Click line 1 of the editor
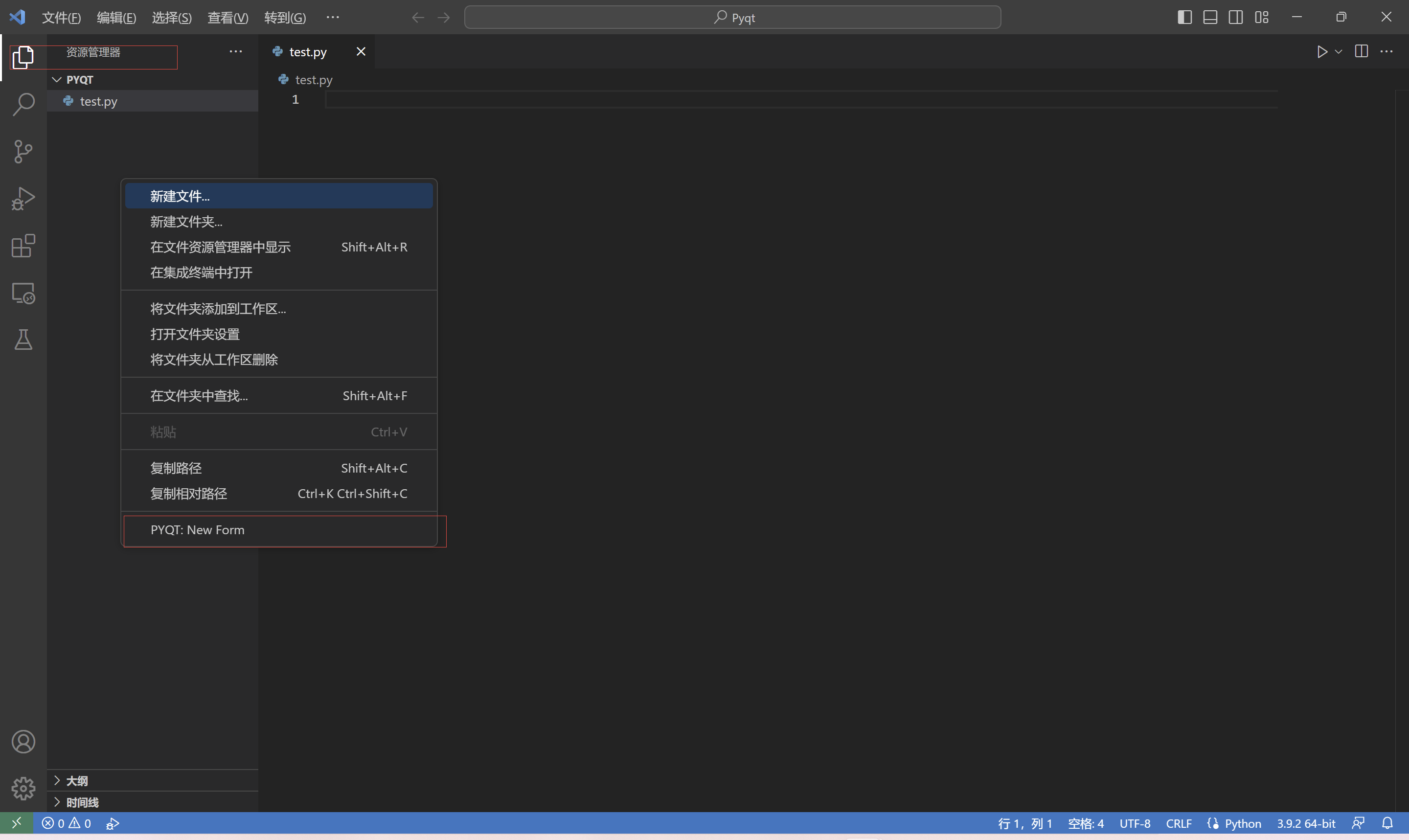1409x840 pixels. 801,100
